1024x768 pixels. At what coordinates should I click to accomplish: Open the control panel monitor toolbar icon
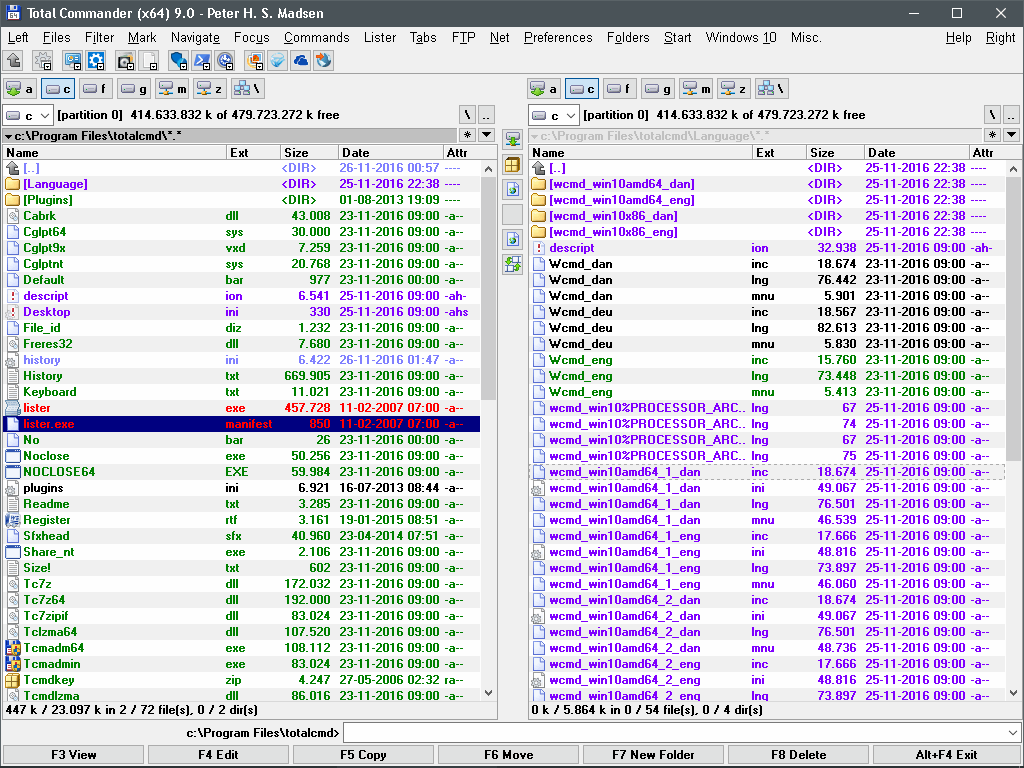tap(72, 61)
